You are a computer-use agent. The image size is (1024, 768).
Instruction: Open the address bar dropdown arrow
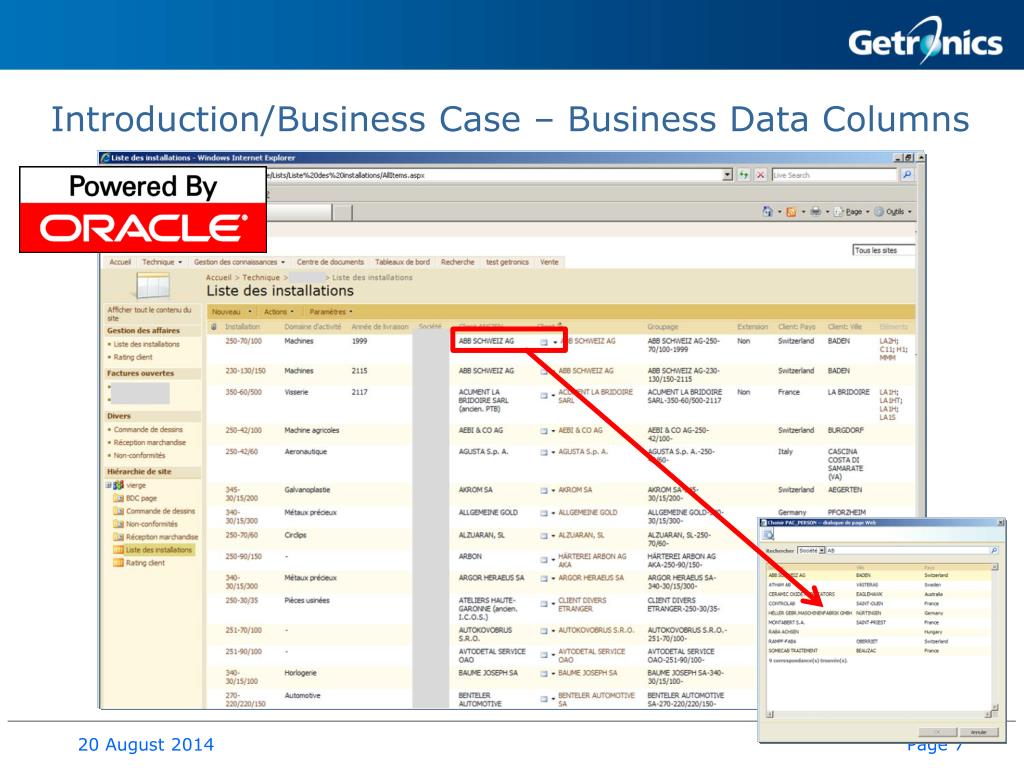pos(728,175)
